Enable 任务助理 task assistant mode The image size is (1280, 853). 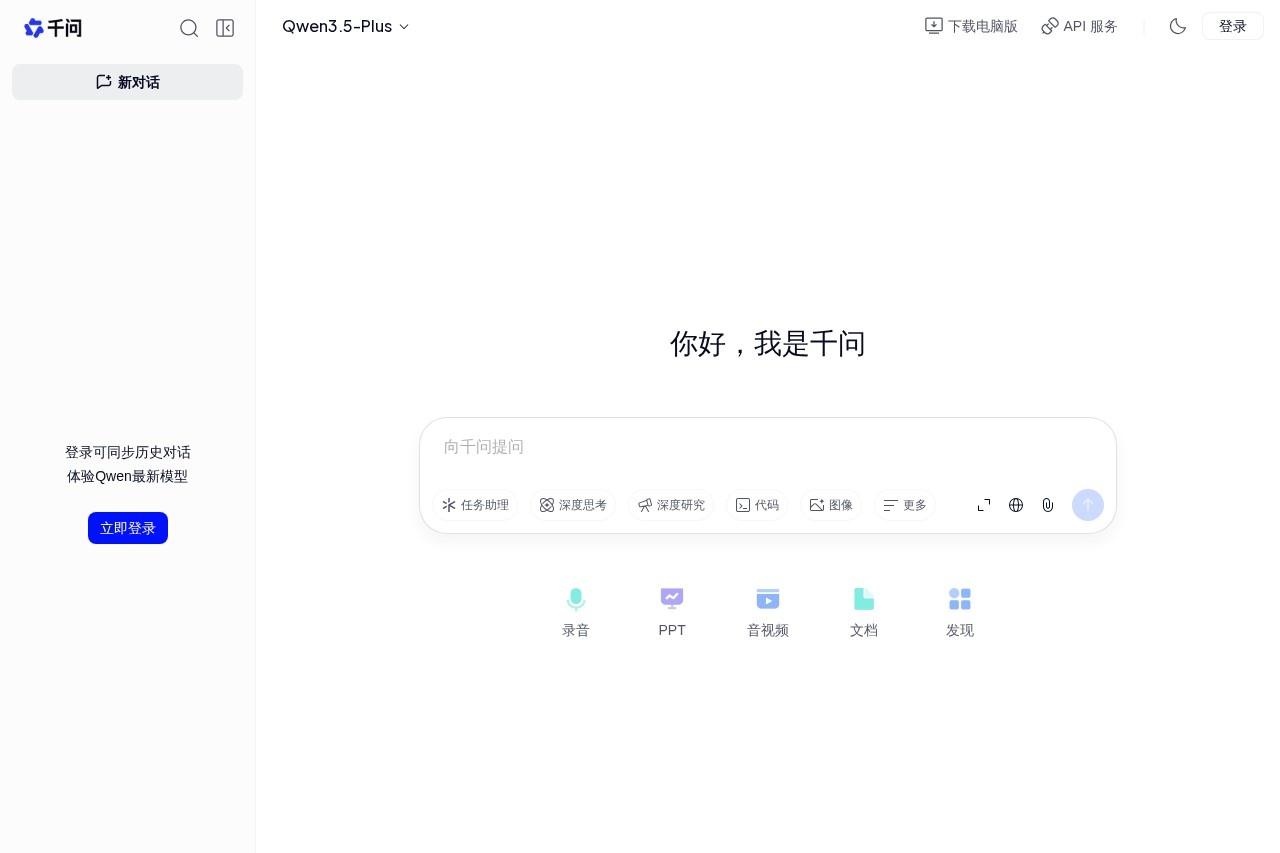pos(476,505)
